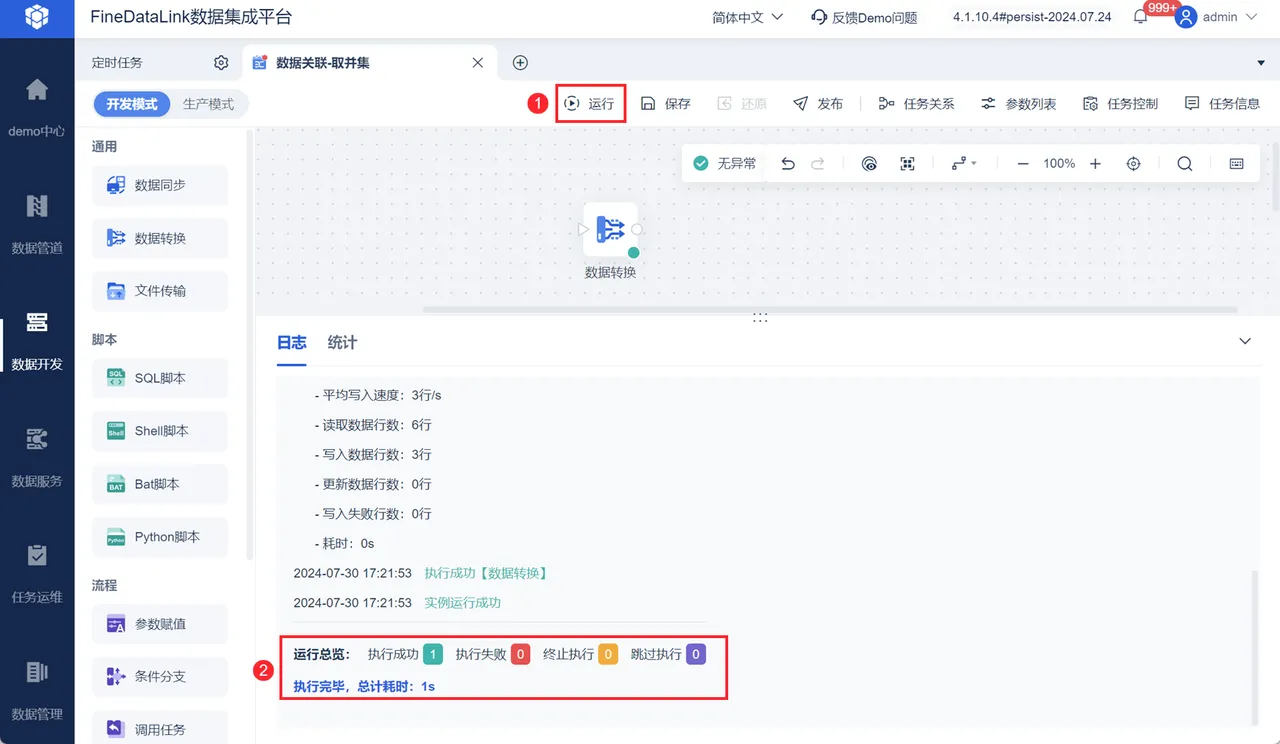Click the log panel divider handle dots
Viewport: 1280px width, 744px height.
[760, 317]
